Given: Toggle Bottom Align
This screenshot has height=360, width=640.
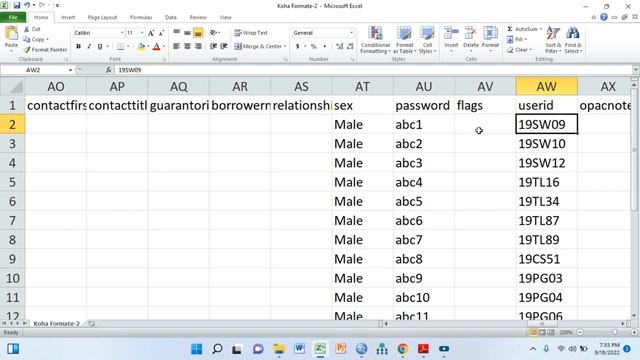Looking at the screenshot, I should coord(198,33).
